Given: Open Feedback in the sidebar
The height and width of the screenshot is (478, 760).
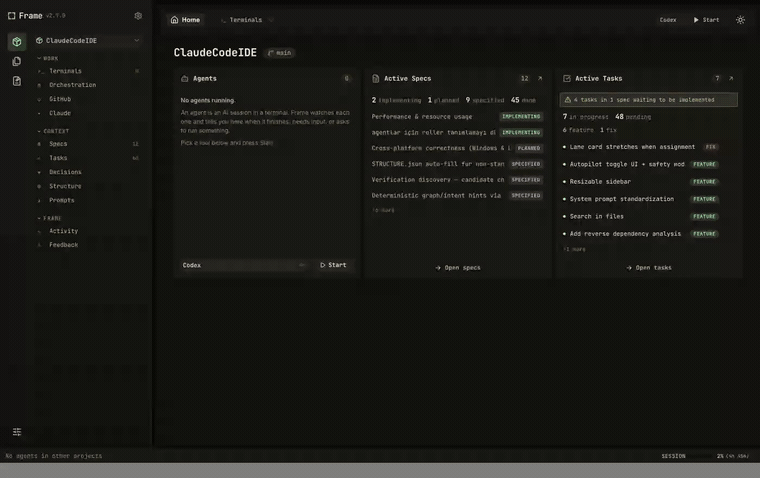Looking at the screenshot, I should 88,245.
